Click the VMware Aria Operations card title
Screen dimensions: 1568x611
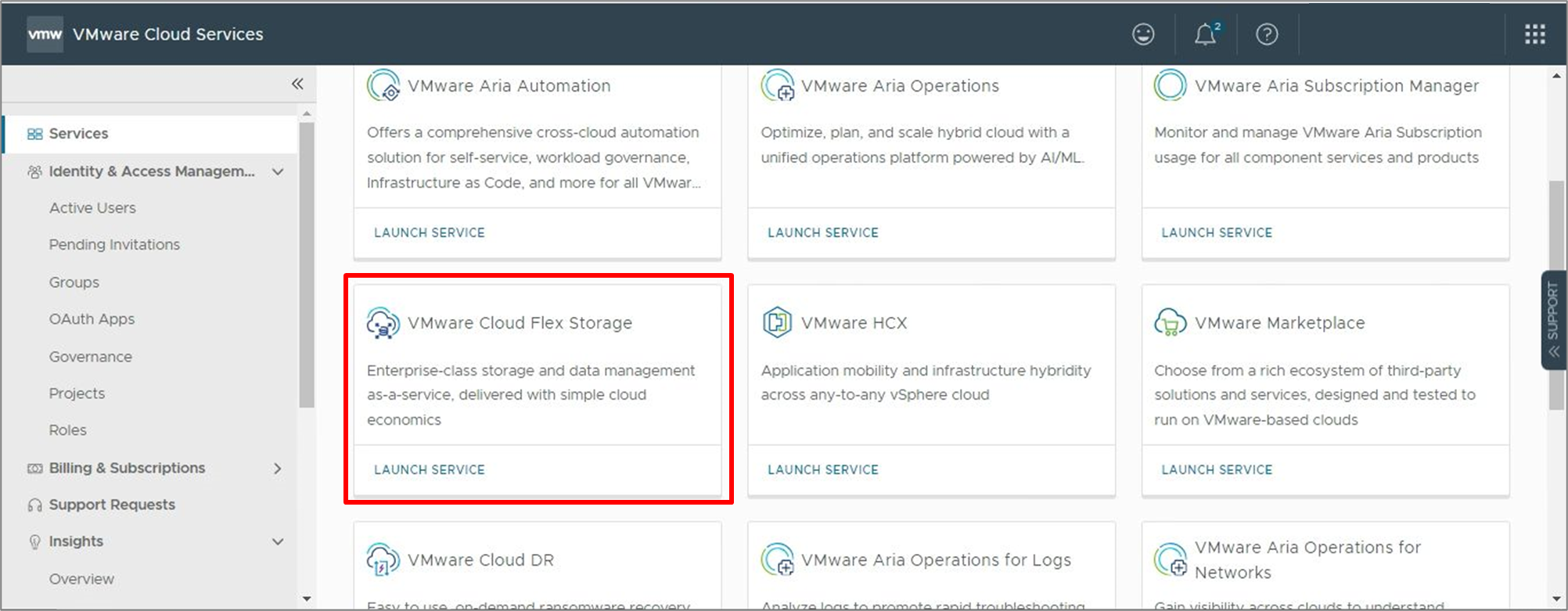pyautogui.click(x=900, y=86)
